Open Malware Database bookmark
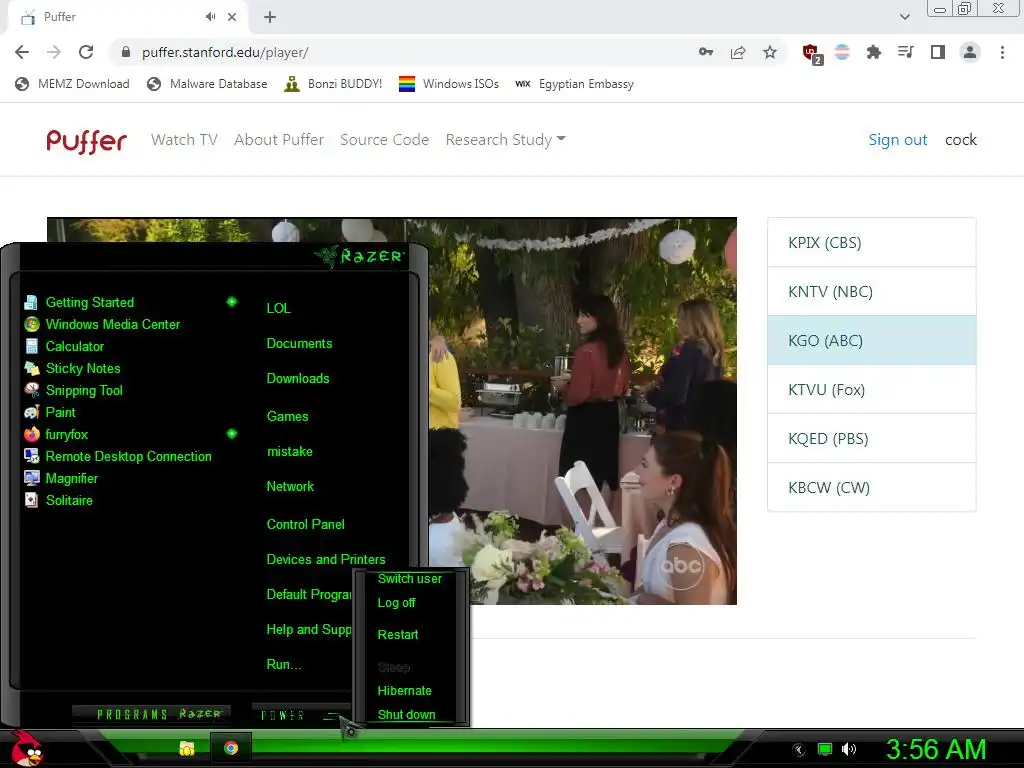Screen dimensions: 1024x768 (x=207, y=84)
